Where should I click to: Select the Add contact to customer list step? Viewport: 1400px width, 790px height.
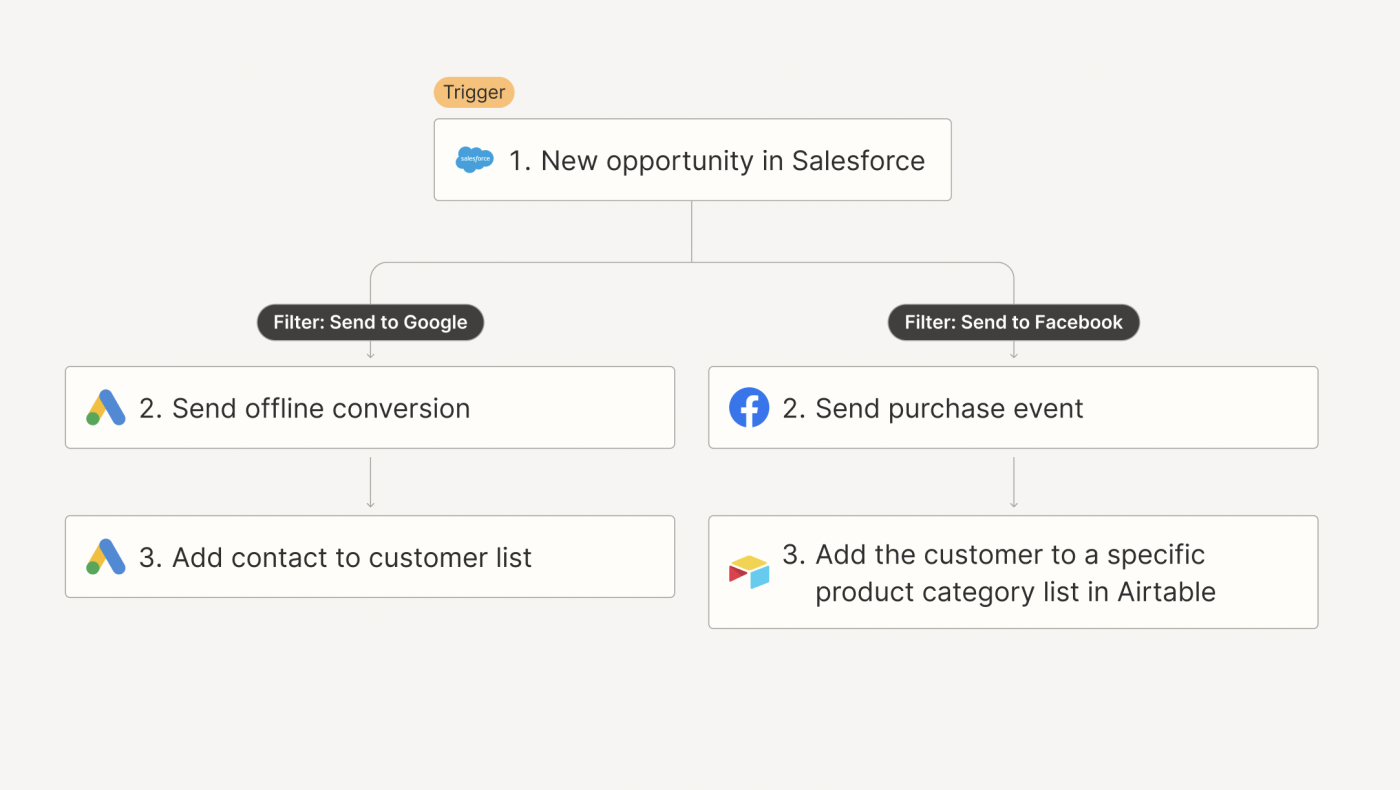pos(370,557)
